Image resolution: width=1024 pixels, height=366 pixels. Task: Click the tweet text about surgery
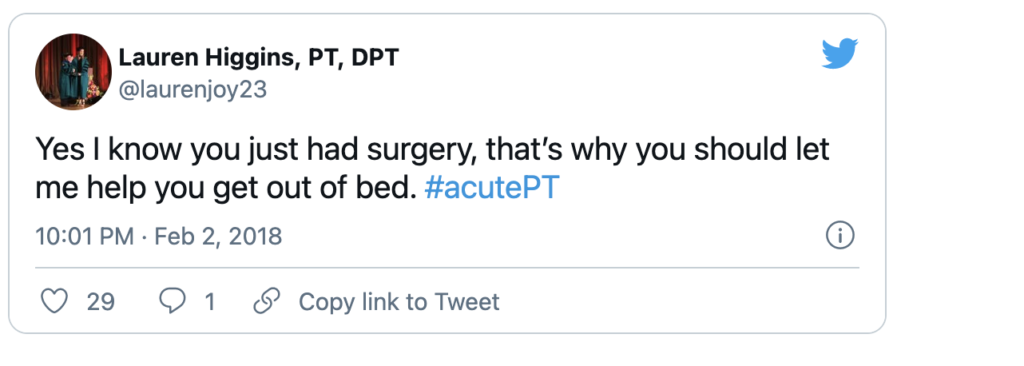(432, 169)
